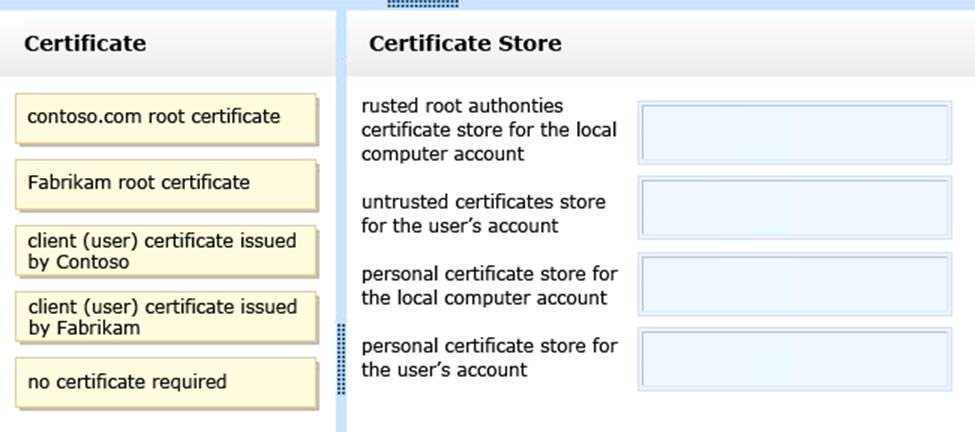Viewport: 975px width, 432px height.
Task: Grab the dotted grip handle at top
Action: tap(422, 4)
